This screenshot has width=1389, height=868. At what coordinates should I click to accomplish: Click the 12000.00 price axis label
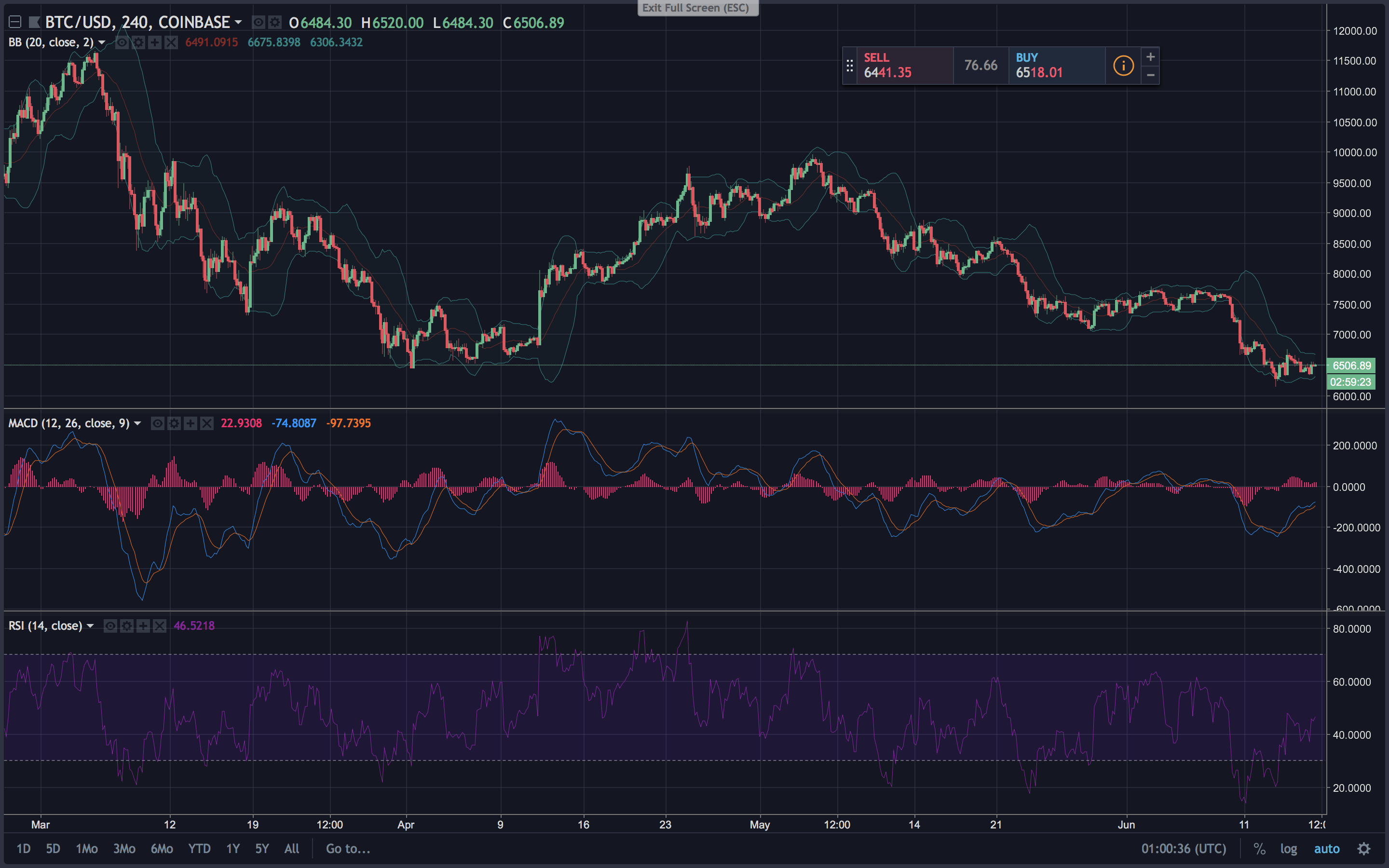click(1355, 31)
